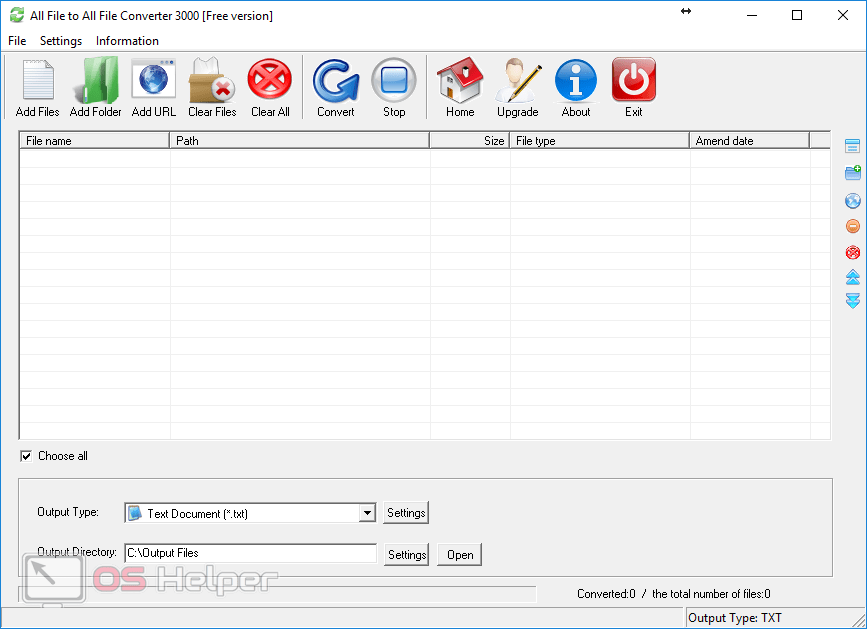The width and height of the screenshot is (867, 629).
Task: Open the Information menu
Action: coord(127,41)
